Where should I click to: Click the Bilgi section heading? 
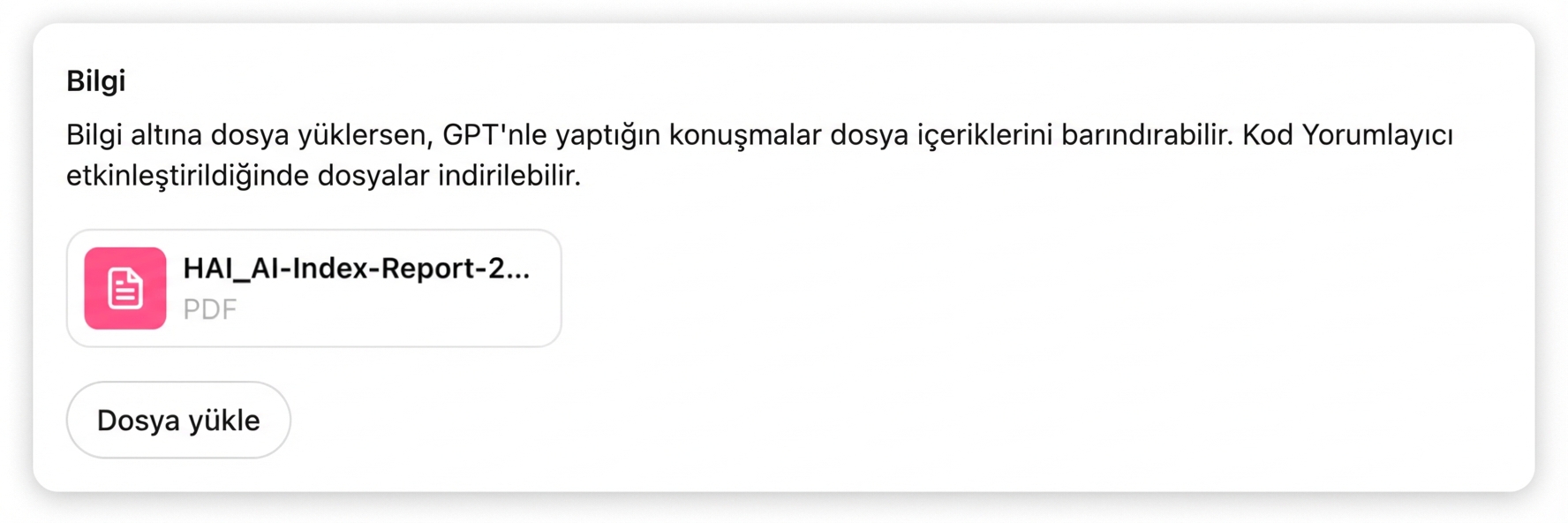95,80
